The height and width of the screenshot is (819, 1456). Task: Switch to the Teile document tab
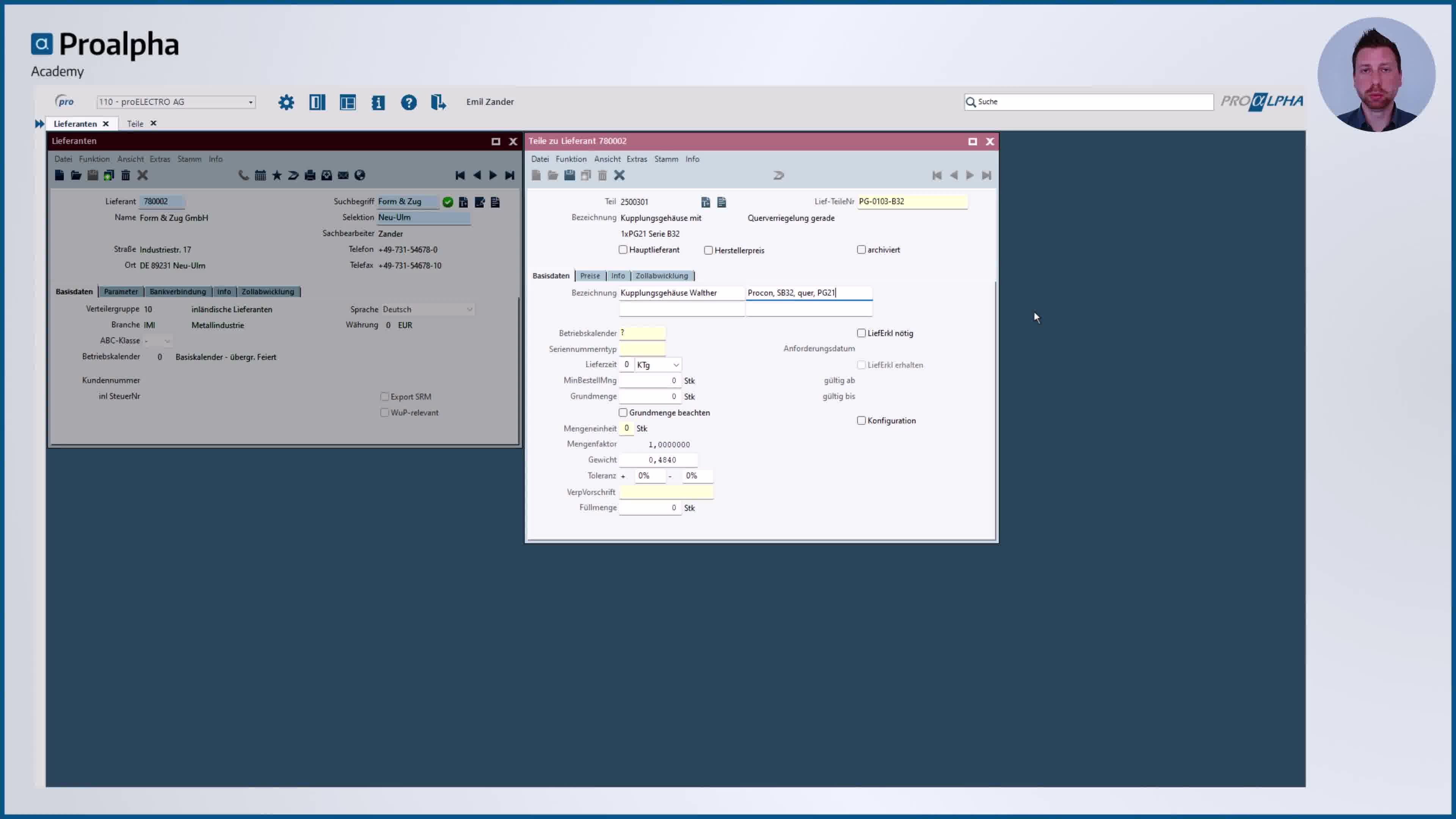pyautogui.click(x=135, y=124)
